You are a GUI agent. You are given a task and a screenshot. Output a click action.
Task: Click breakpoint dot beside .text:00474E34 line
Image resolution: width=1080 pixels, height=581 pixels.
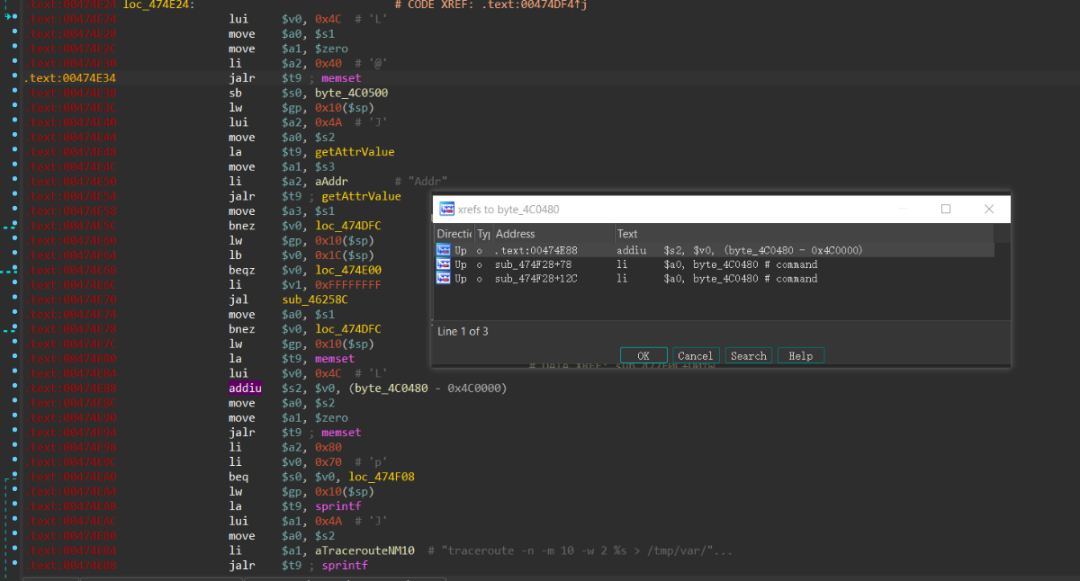pyautogui.click(x=14, y=76)
